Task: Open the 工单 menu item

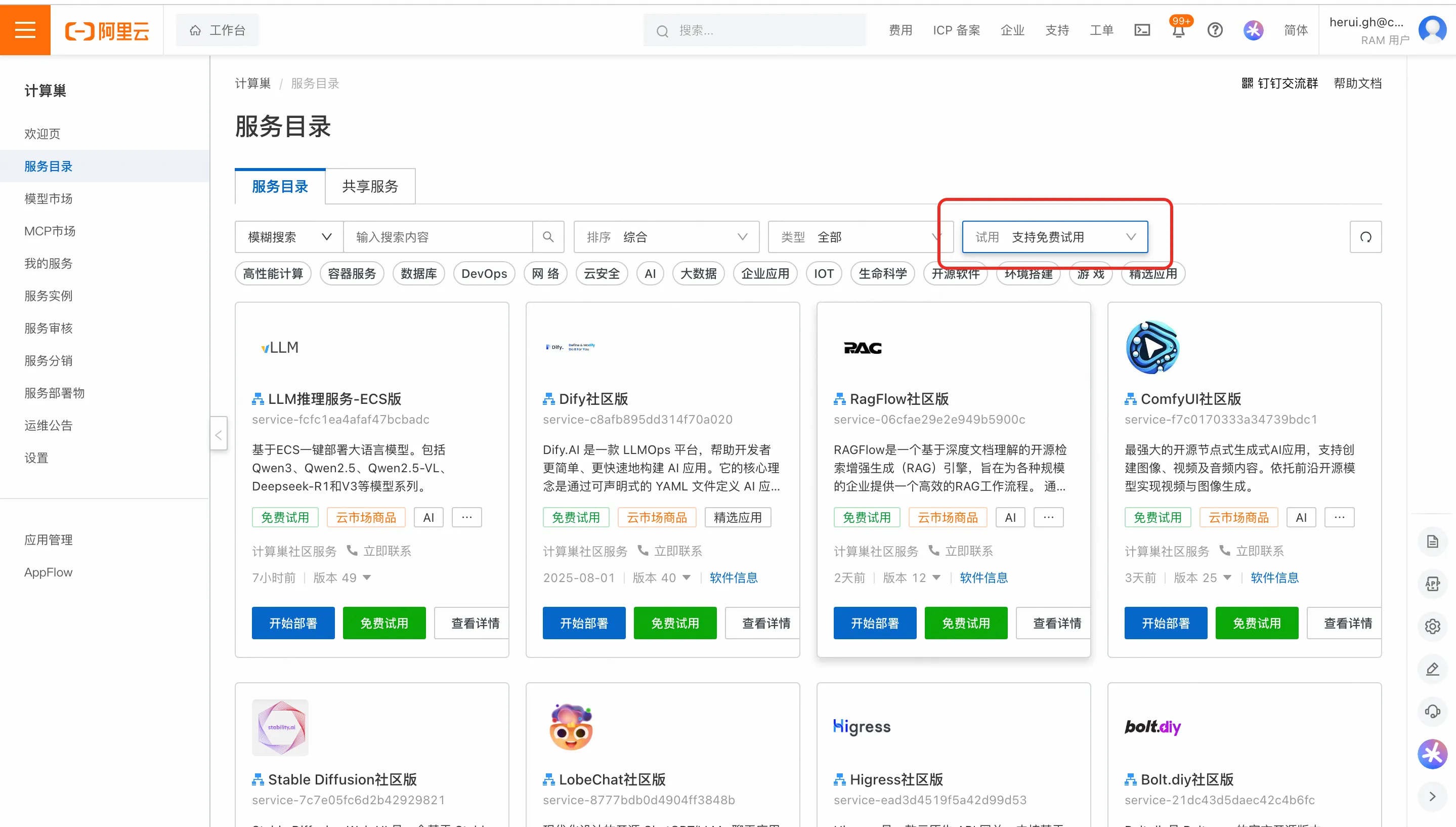Action: (1101, 30)
